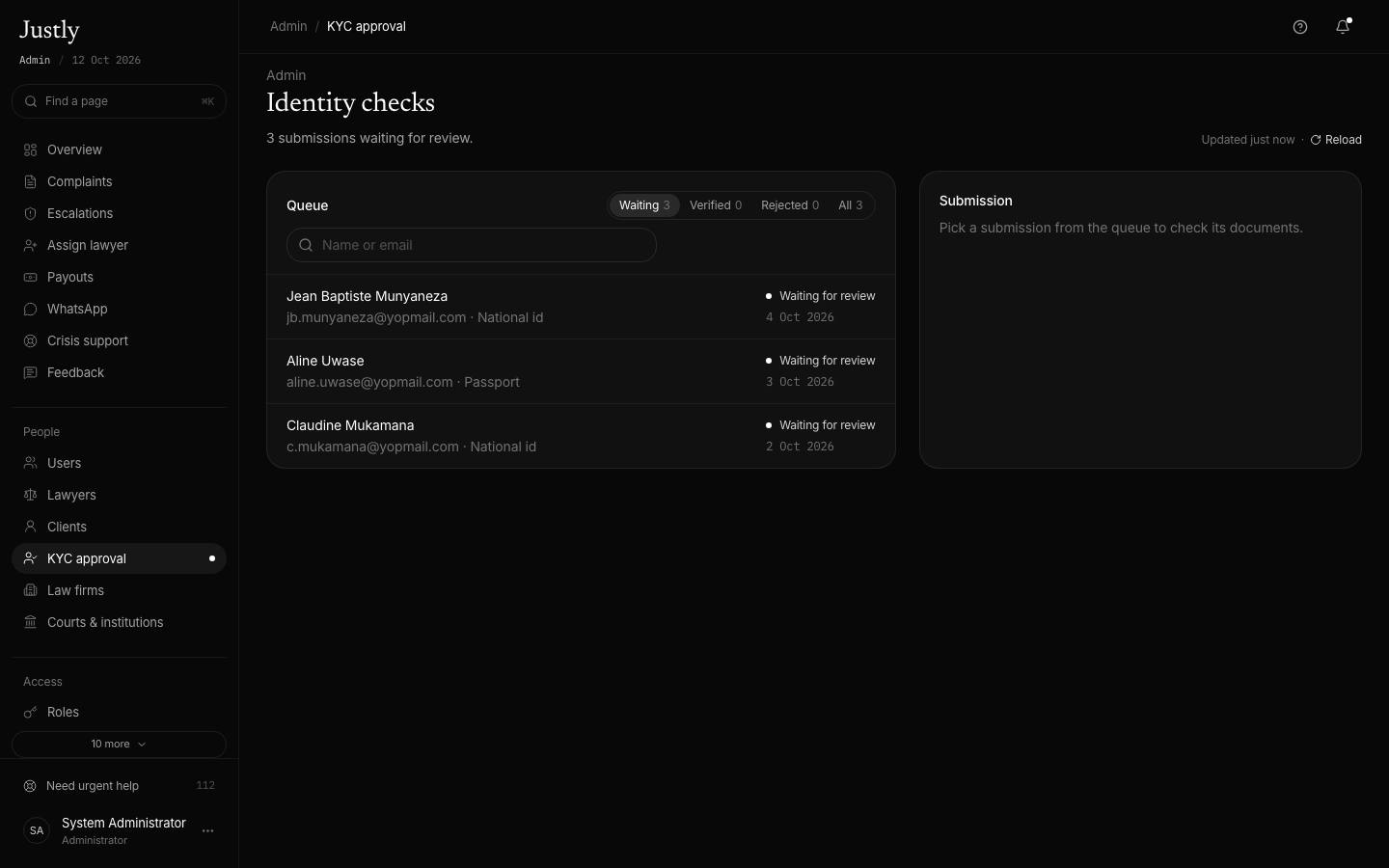This screenshot has width=1389, height=868.
Task: Open Escalations from the sidebar
Action: pyautogui.click(x=119, y=213)
